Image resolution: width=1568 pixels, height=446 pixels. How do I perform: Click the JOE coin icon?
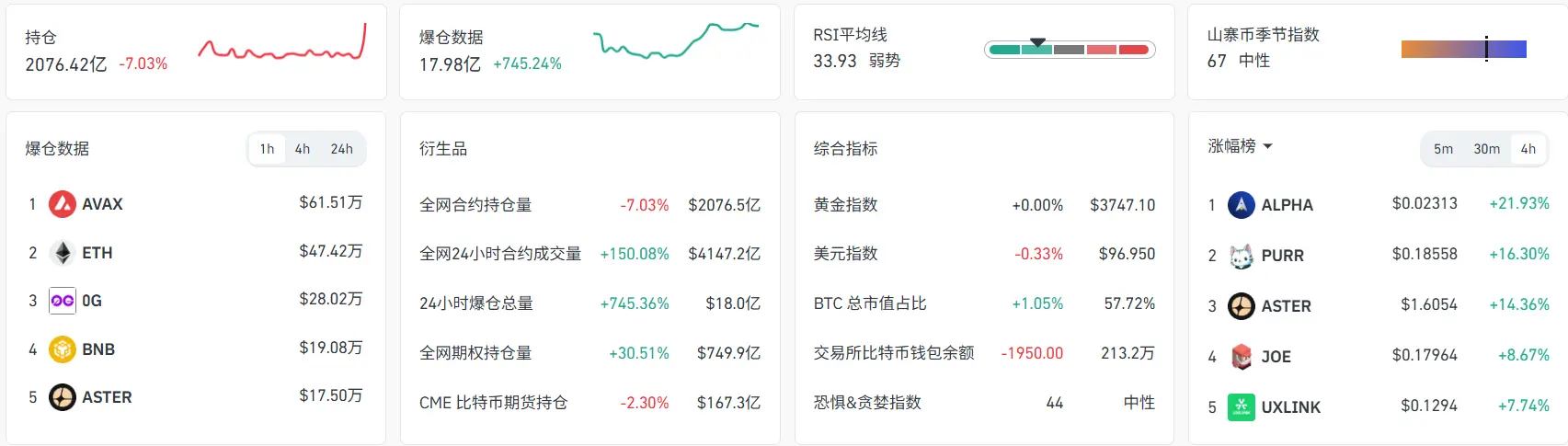(x=1242, y=357)
